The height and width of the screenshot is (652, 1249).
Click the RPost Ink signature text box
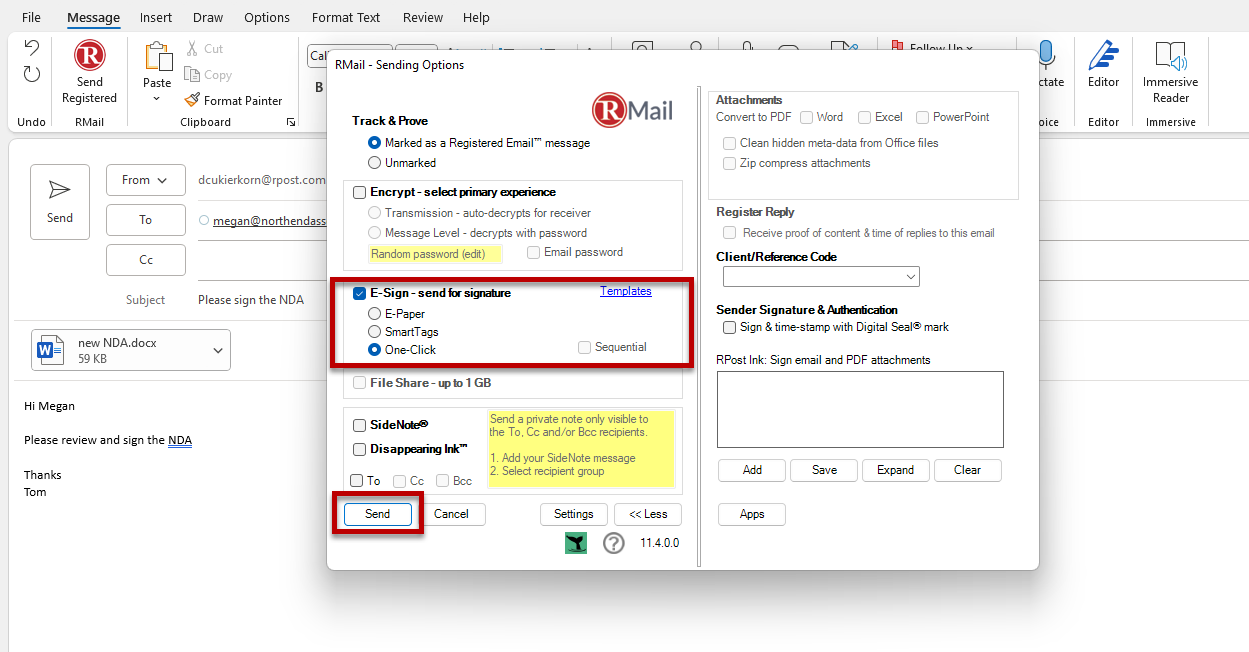(x=860, y=409)
